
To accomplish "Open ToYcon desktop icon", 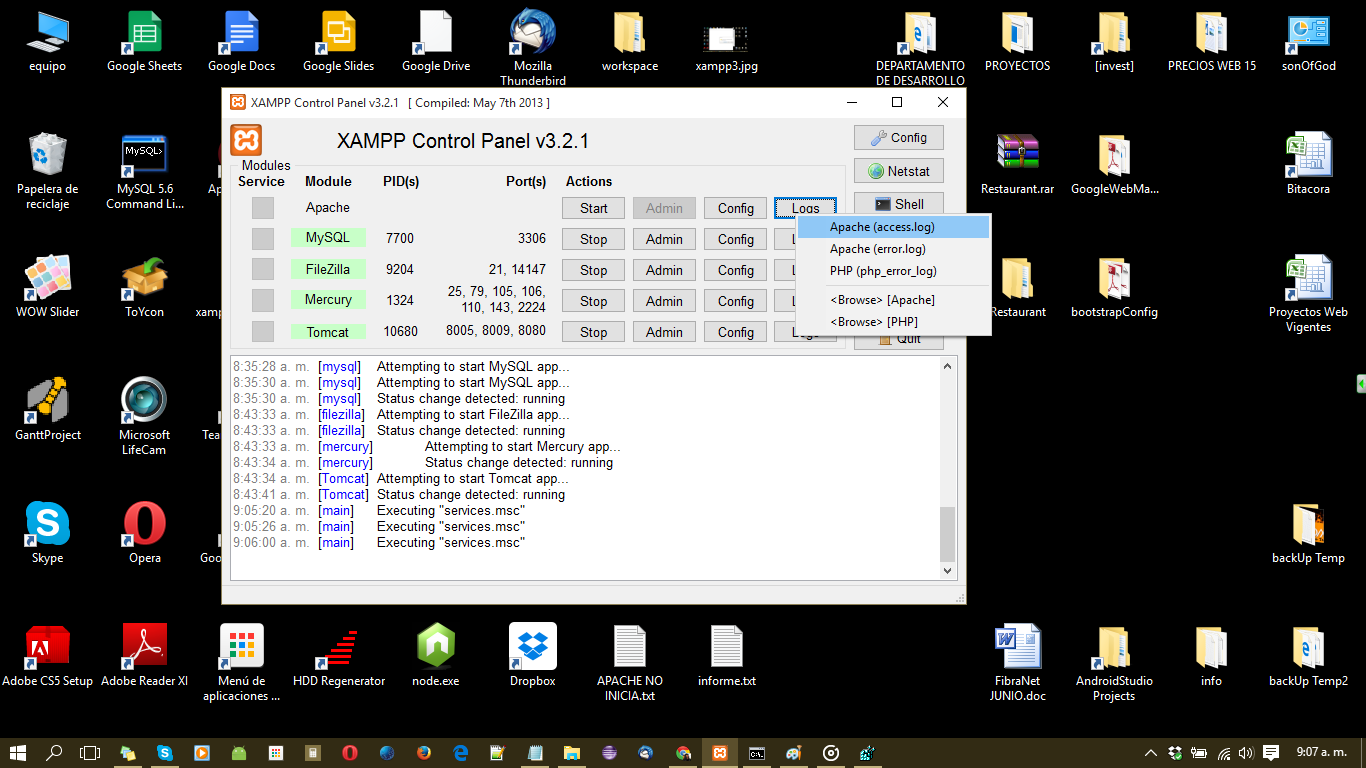I will tap(144, 288).
